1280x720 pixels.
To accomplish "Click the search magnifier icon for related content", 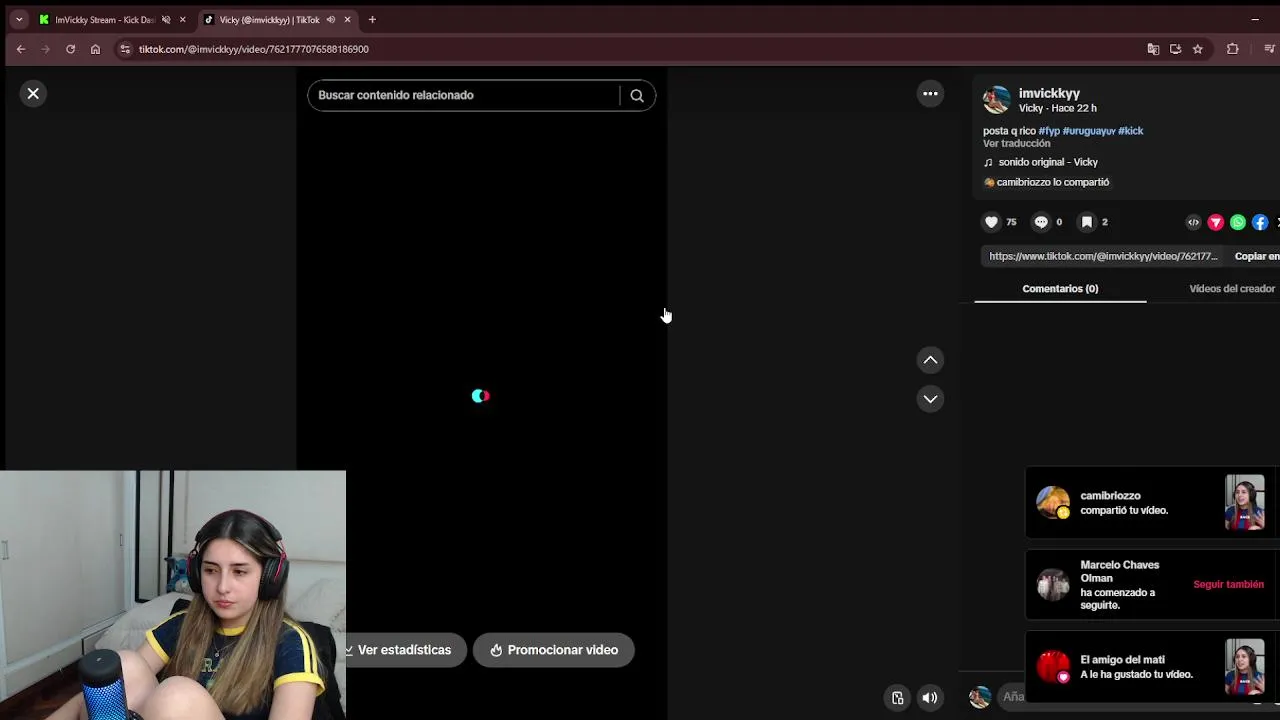I will point(637,95).
